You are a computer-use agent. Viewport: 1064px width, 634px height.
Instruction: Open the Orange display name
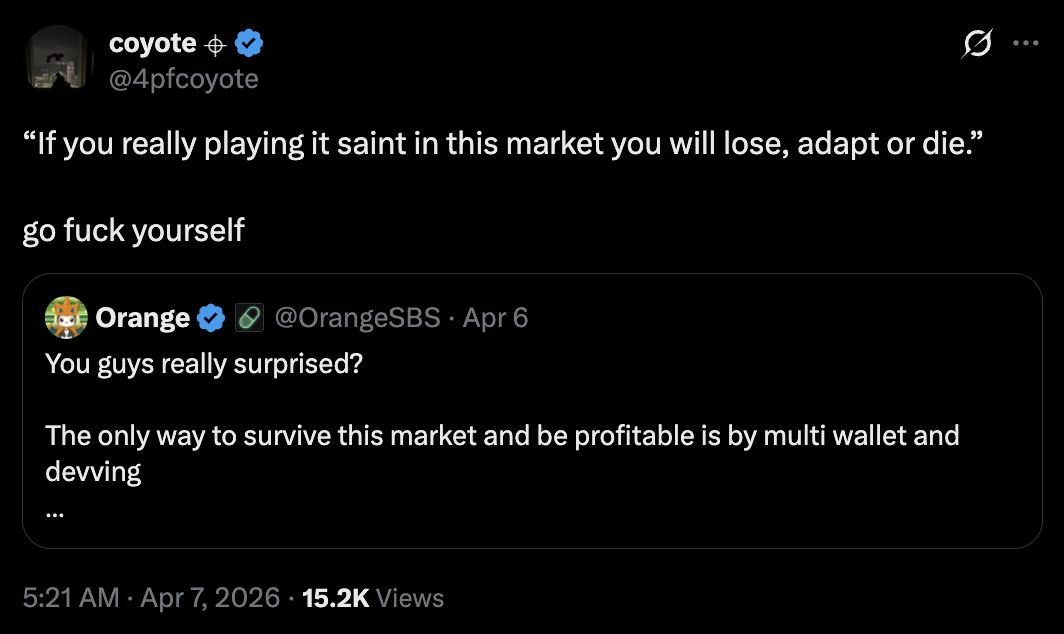pos(143,318)
